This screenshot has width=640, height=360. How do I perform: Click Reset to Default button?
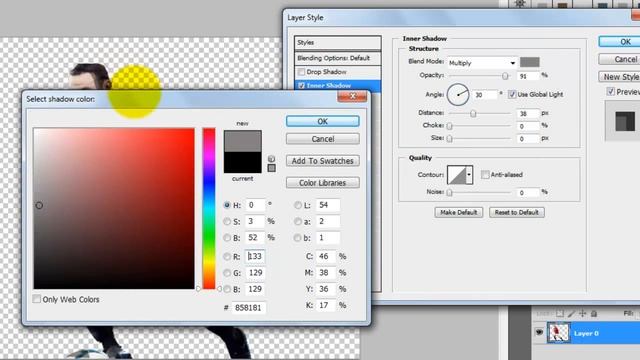[516, 212]
